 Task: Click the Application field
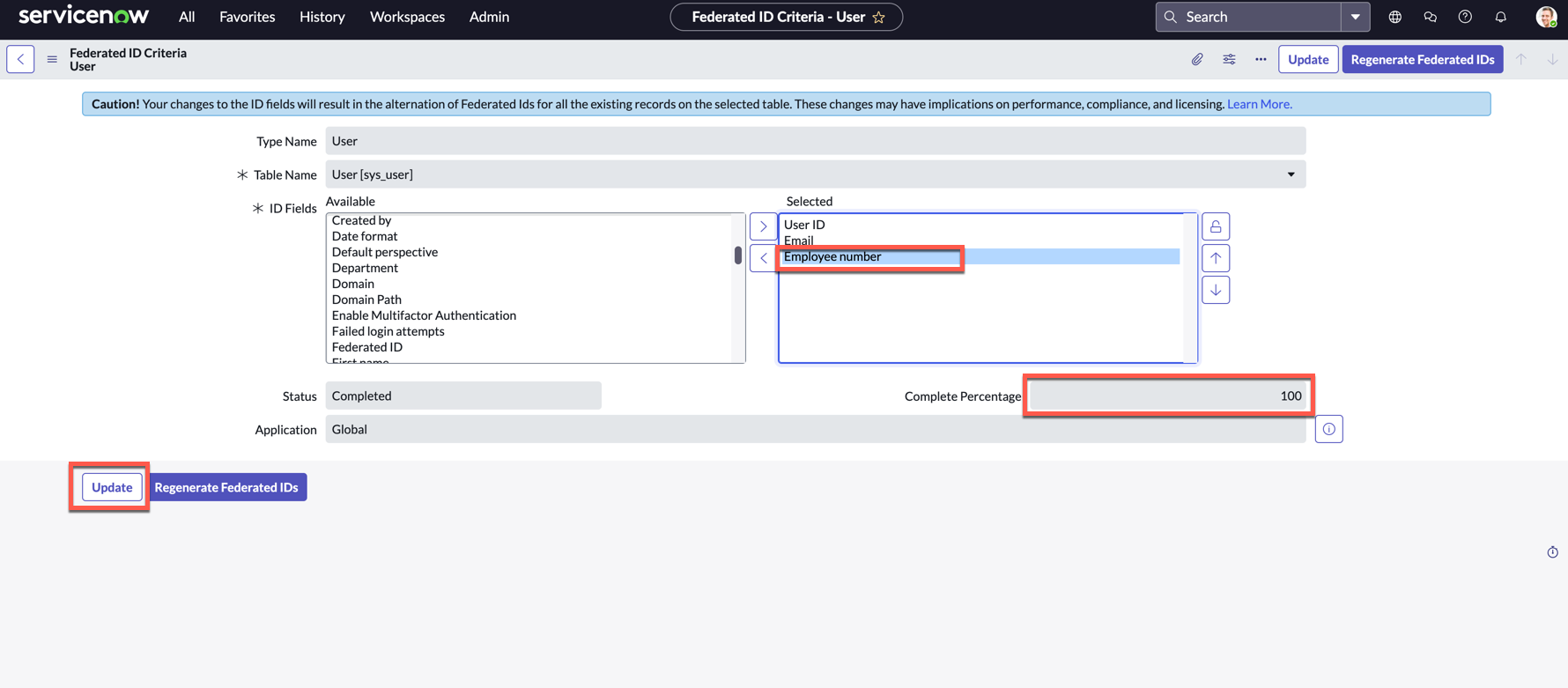[816, 429]
